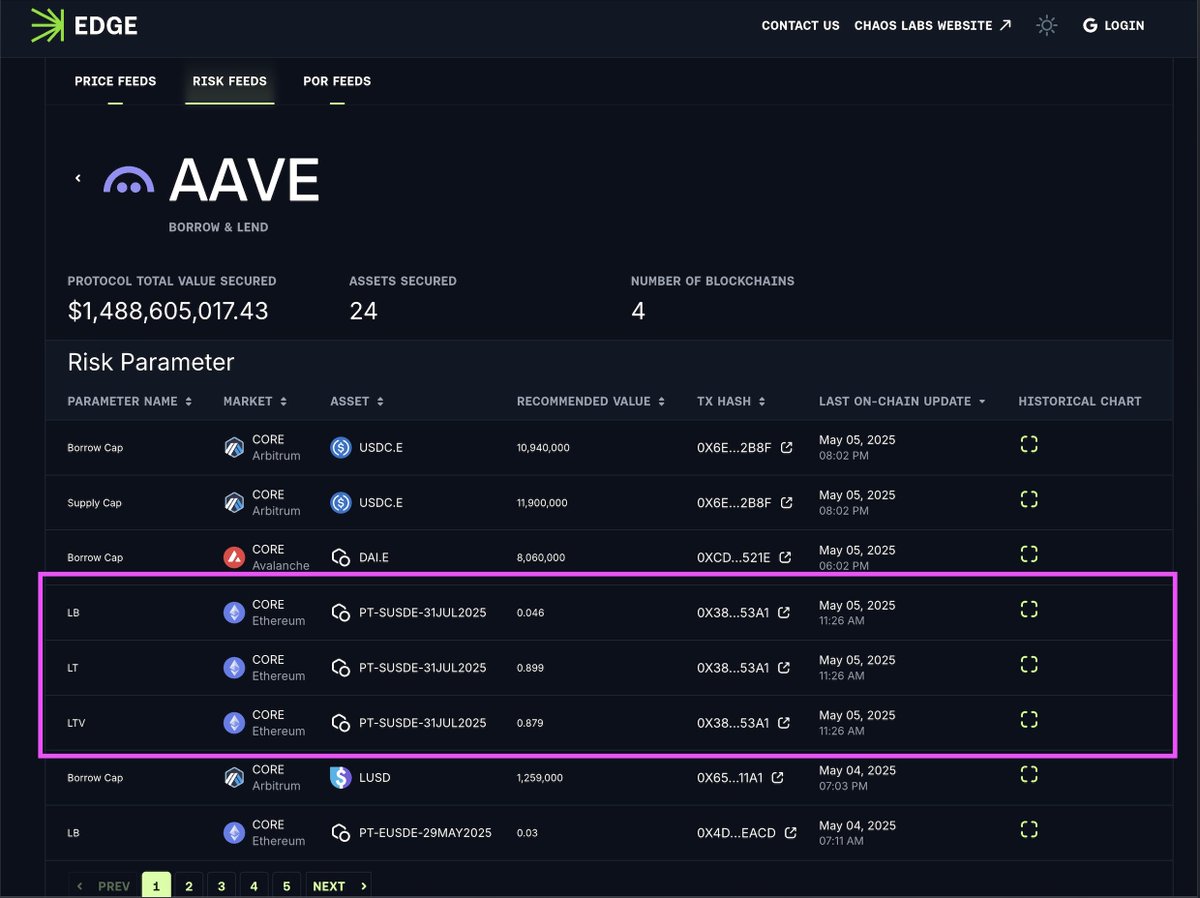This screenshot has height=898, width=1200.
Task: Click asset name DAI.E
Action: point(376,558)
